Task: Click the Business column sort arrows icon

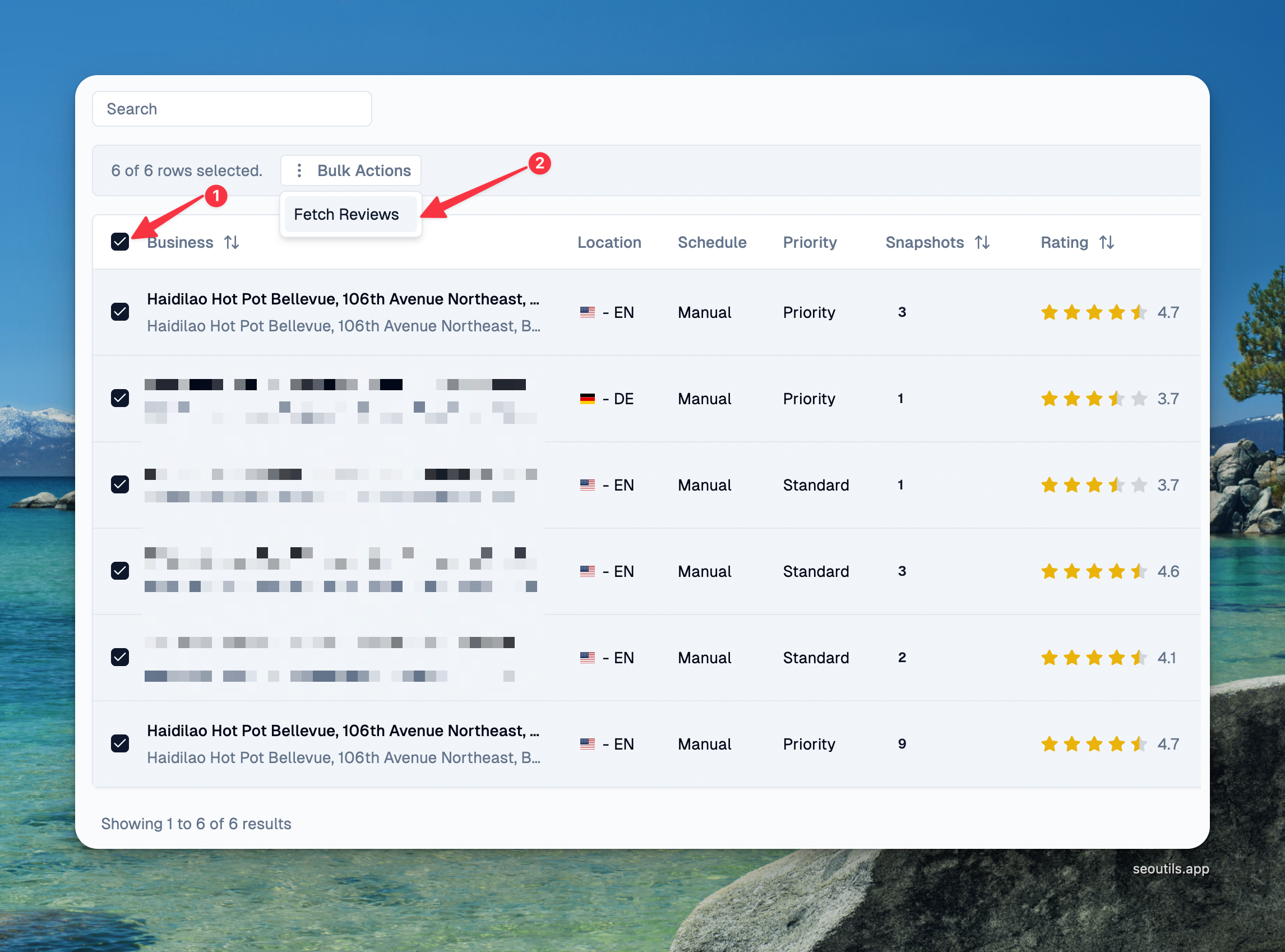Action: (x=232, y=243)
